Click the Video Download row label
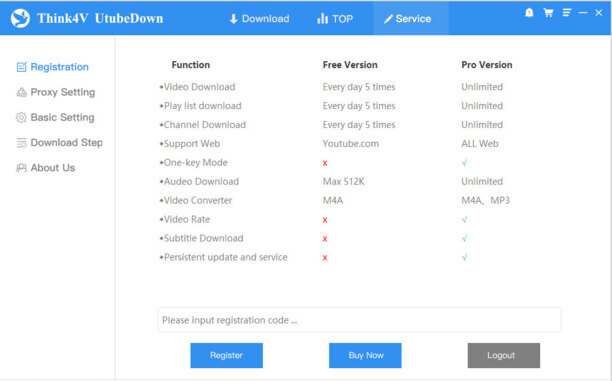Viewport: 612px width, 381px height. pyautogui.click(x=197, y=87)
